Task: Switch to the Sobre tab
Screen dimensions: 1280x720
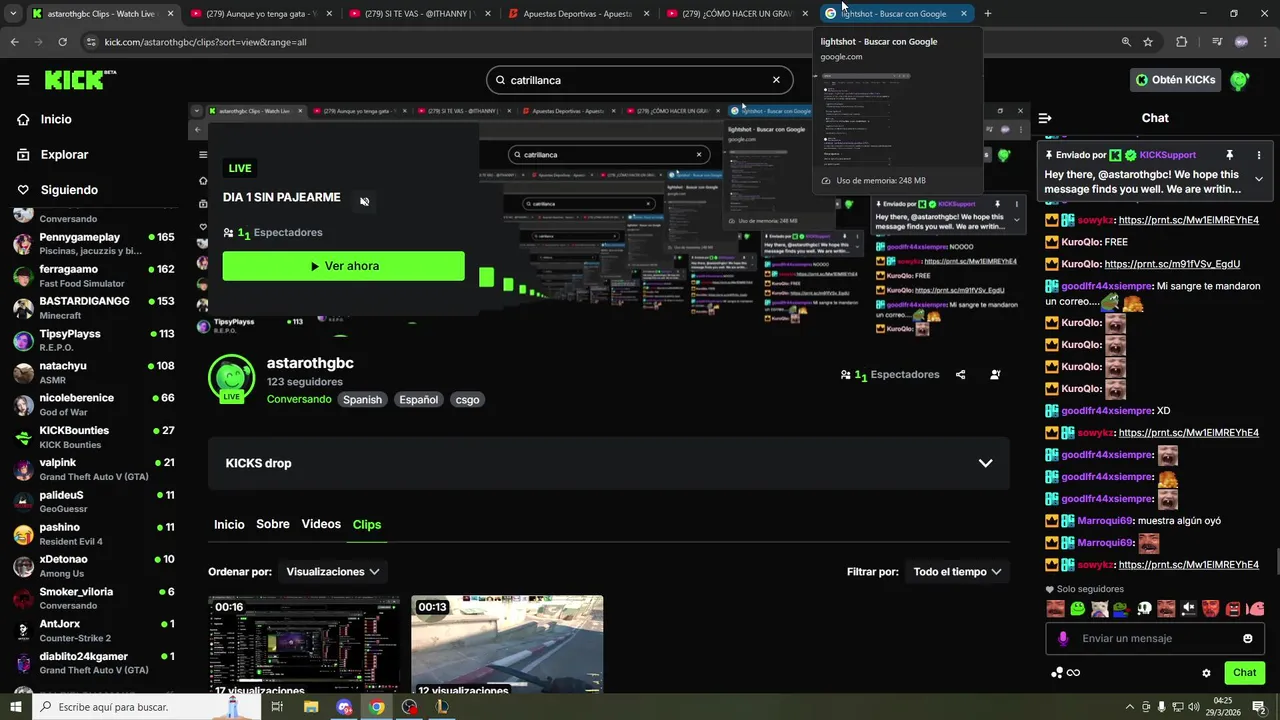Action: 273,524
